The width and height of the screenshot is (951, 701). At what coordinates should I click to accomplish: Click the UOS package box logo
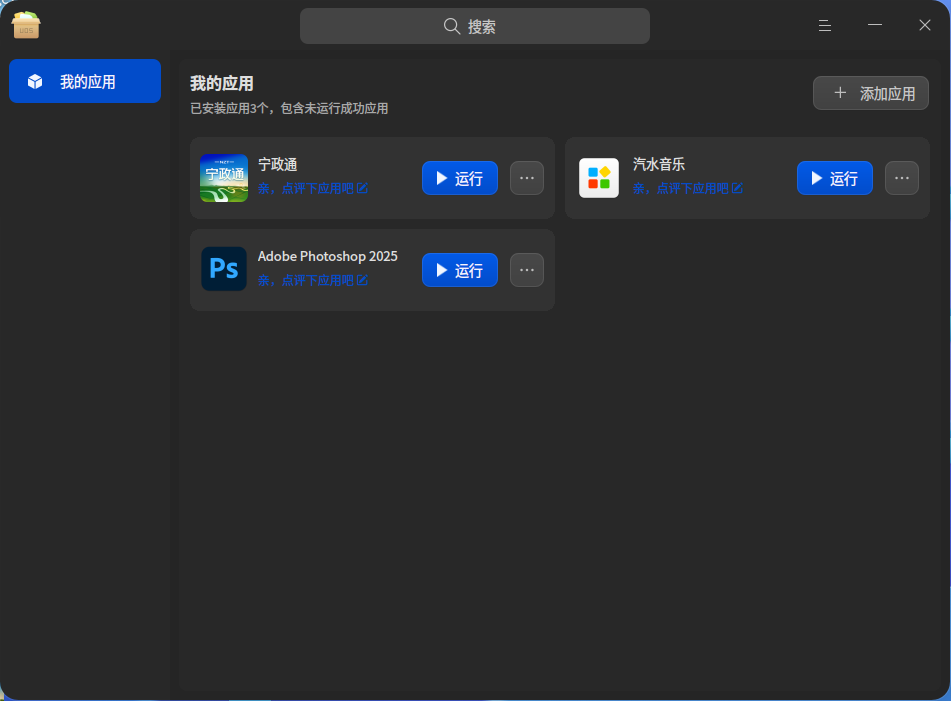pyautogui.click(x=25, y=25)
